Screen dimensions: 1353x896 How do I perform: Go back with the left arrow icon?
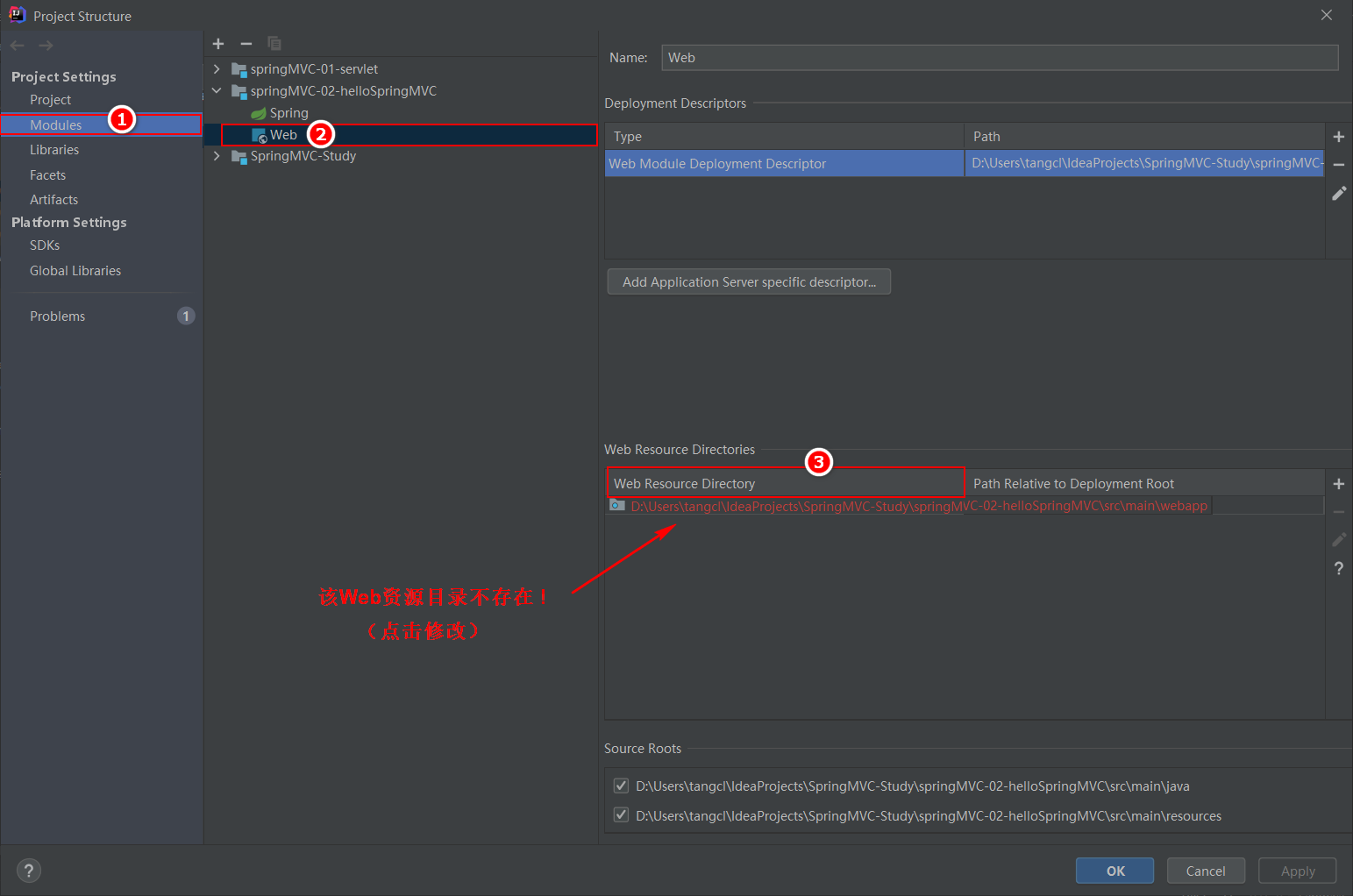[x=18, y=46]
